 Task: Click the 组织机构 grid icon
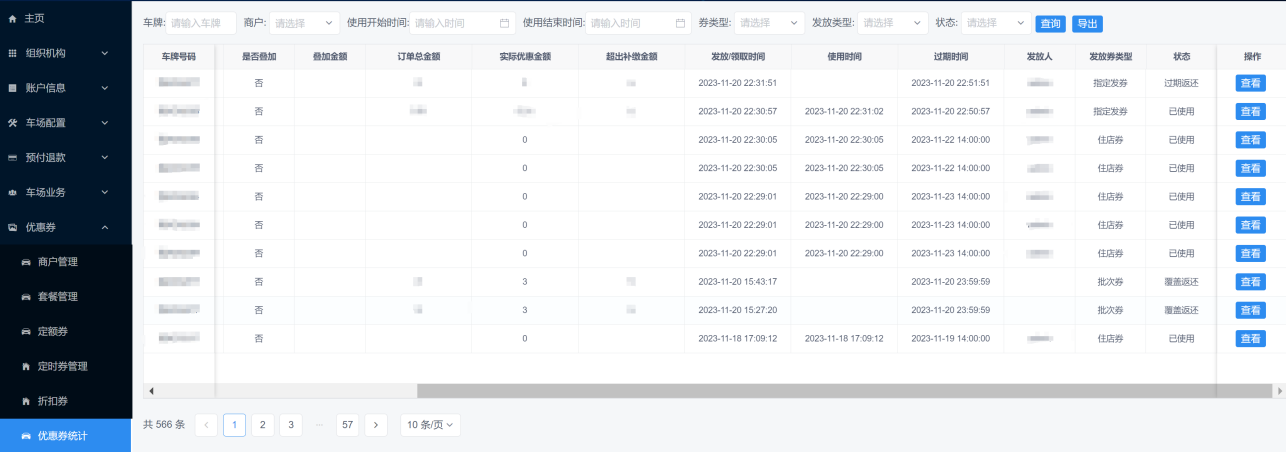(x=12, y=53)
